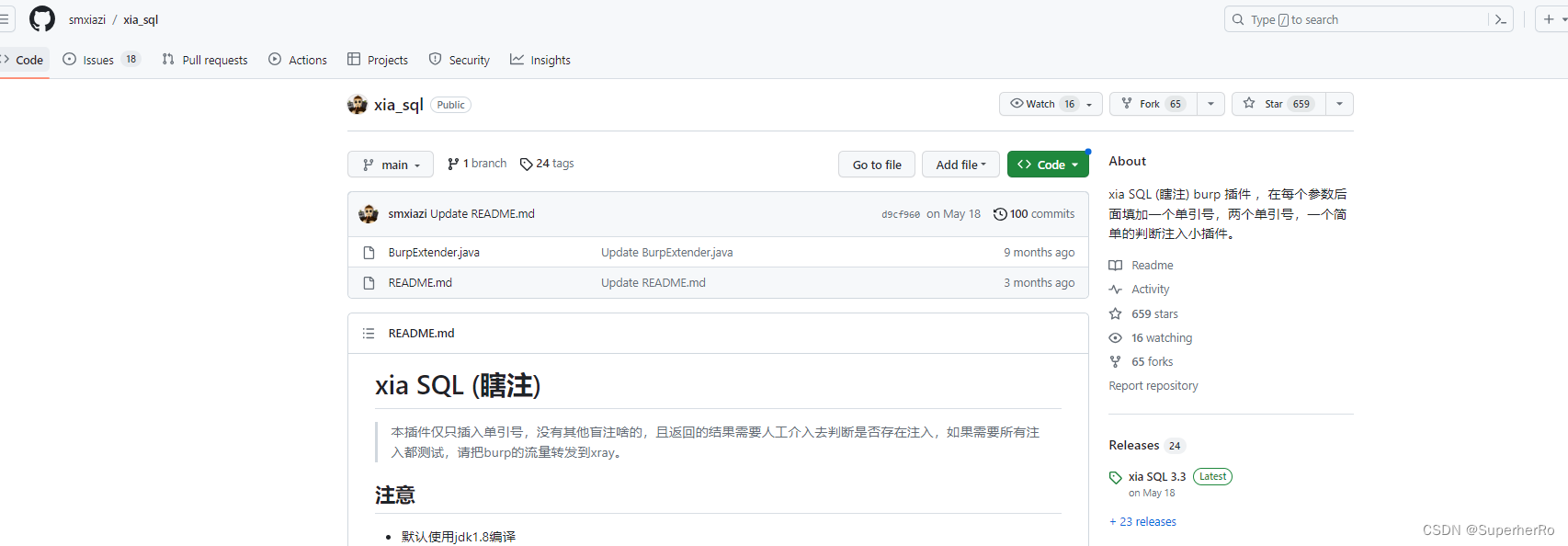Click the book icon beside Readme
The width and height of the screenshot is (1568, 546).
click(x=1116, y=266)
